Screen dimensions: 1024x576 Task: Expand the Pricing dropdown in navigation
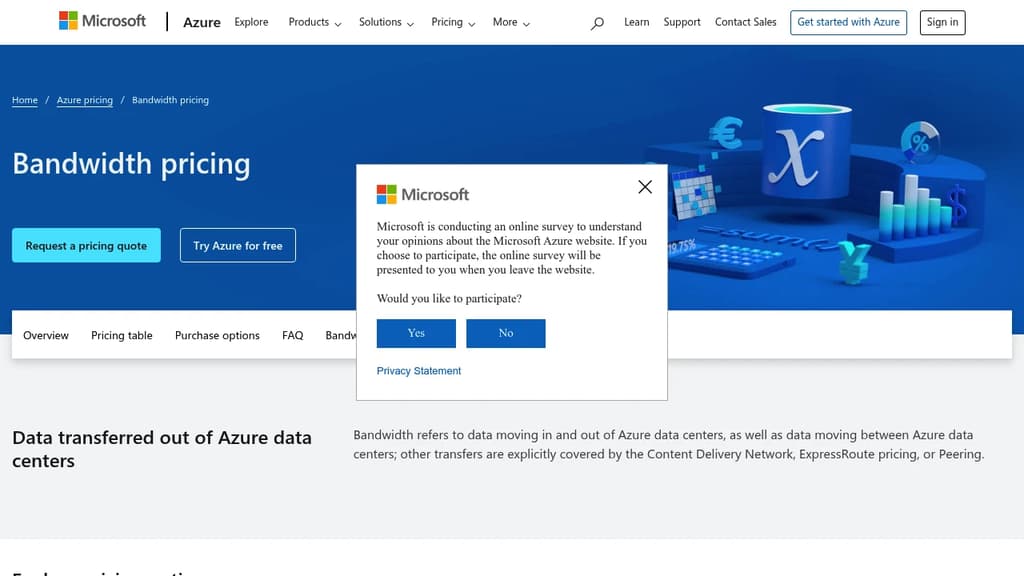(x=453, y=22)
